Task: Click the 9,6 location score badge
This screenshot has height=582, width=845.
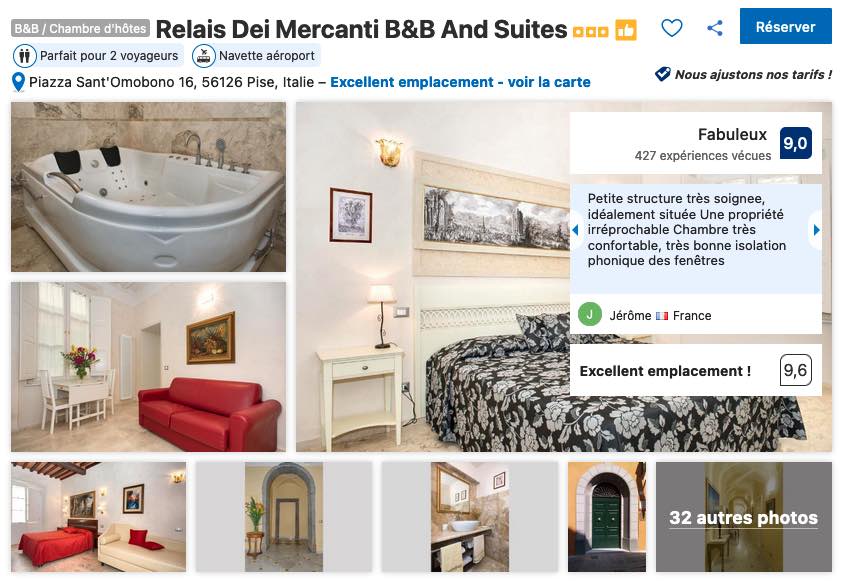Action: [795, 370]
